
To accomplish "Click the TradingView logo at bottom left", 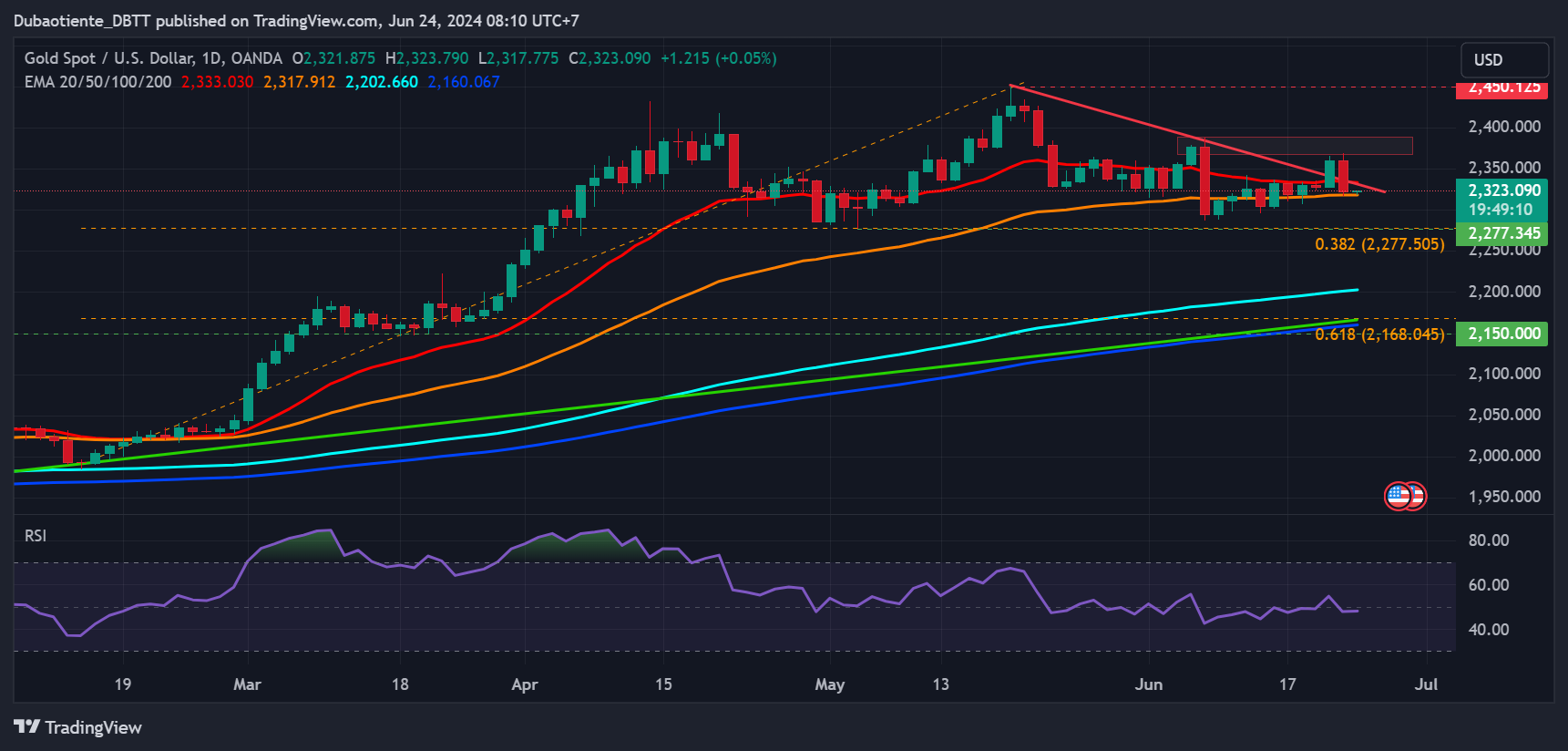I will coord(78,727).
